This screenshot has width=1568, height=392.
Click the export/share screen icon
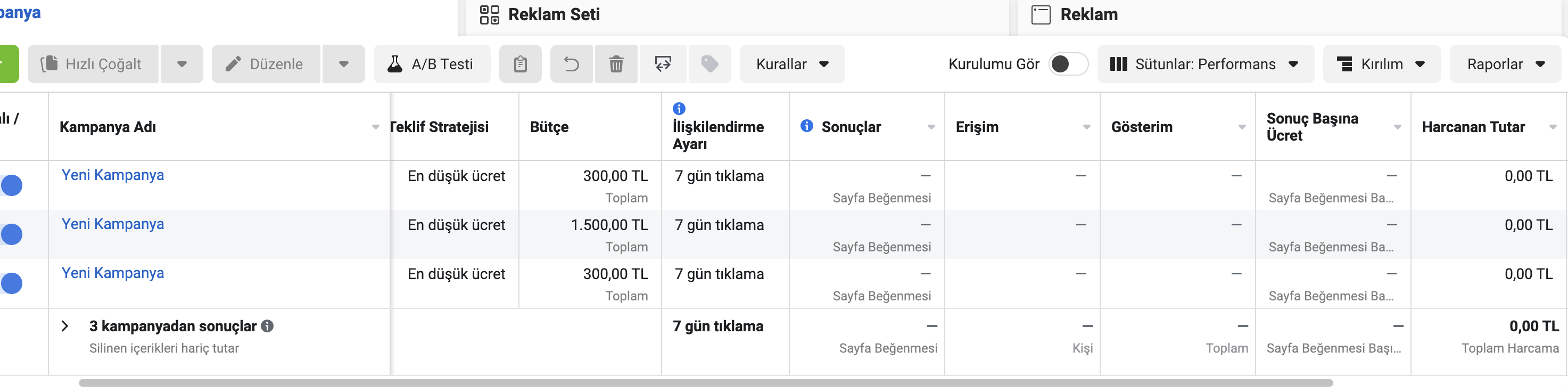pos(662,64)
